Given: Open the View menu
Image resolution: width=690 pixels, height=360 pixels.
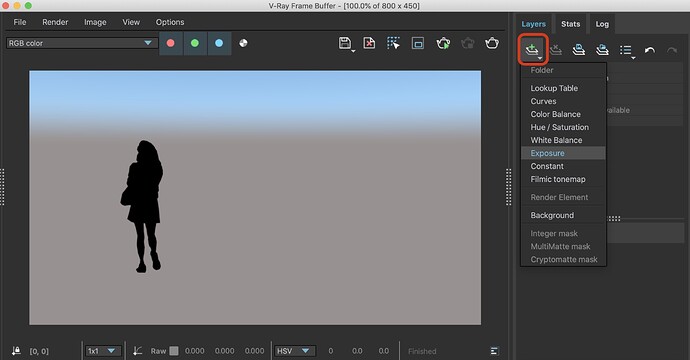Looking at the screenshot, I should 131,22.
